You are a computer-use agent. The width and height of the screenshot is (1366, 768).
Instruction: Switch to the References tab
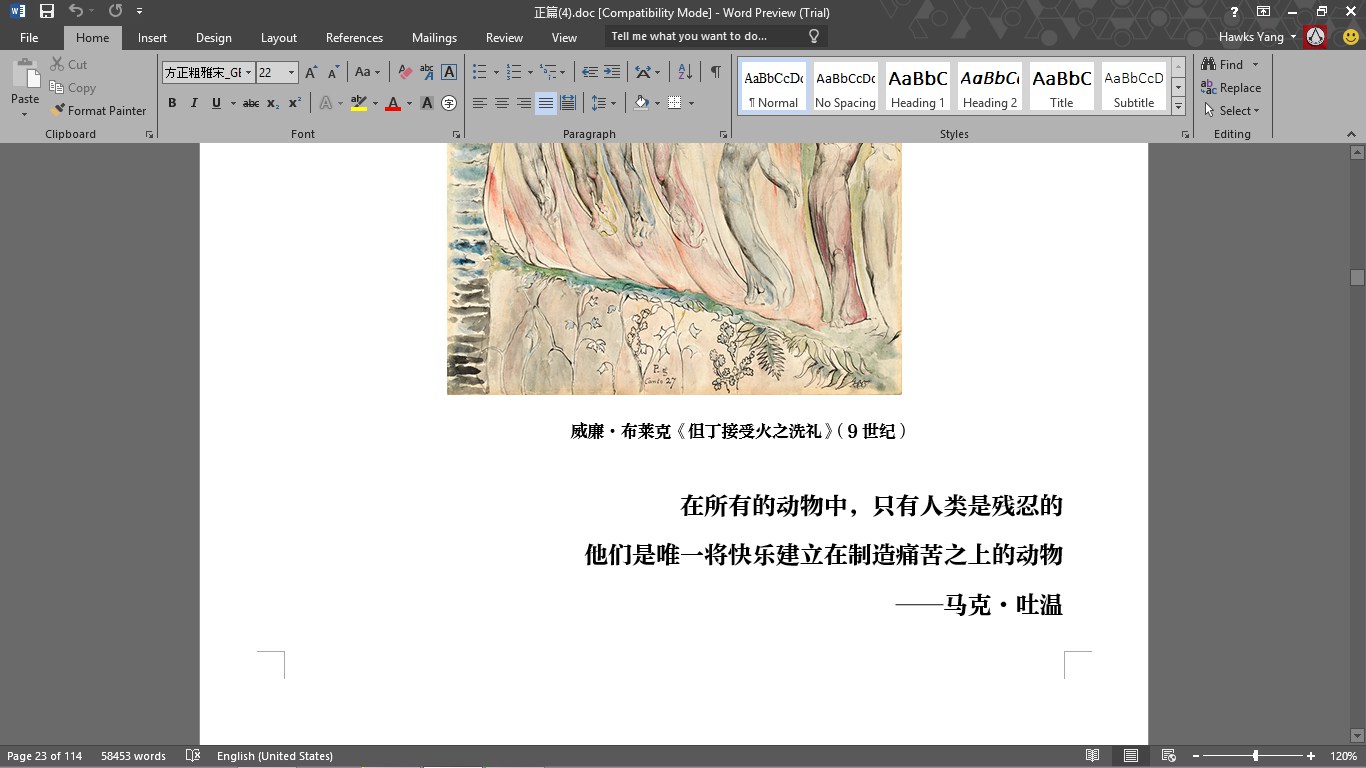[354, 38]
